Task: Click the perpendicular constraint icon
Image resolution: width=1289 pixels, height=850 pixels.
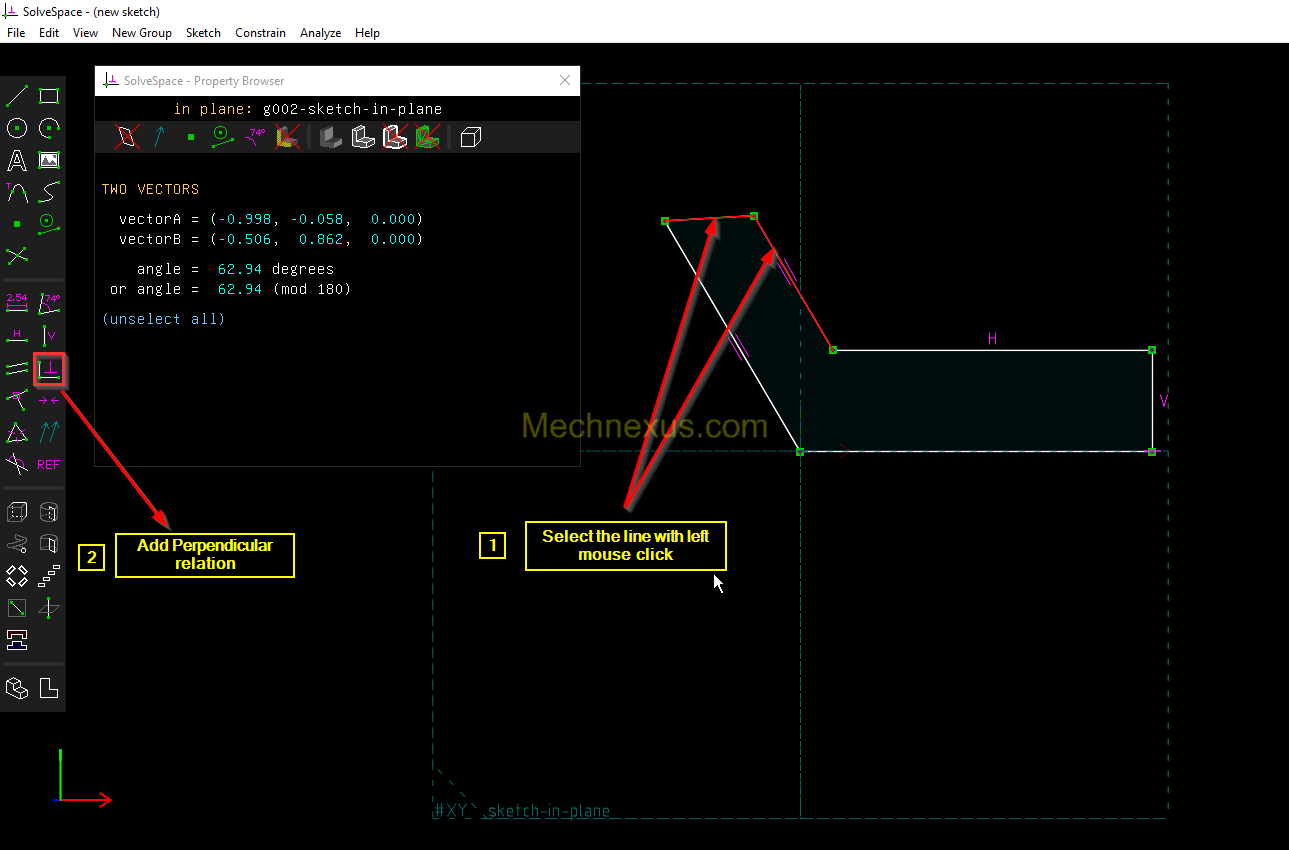Action: pyautogui.click(x=49, y=370)
